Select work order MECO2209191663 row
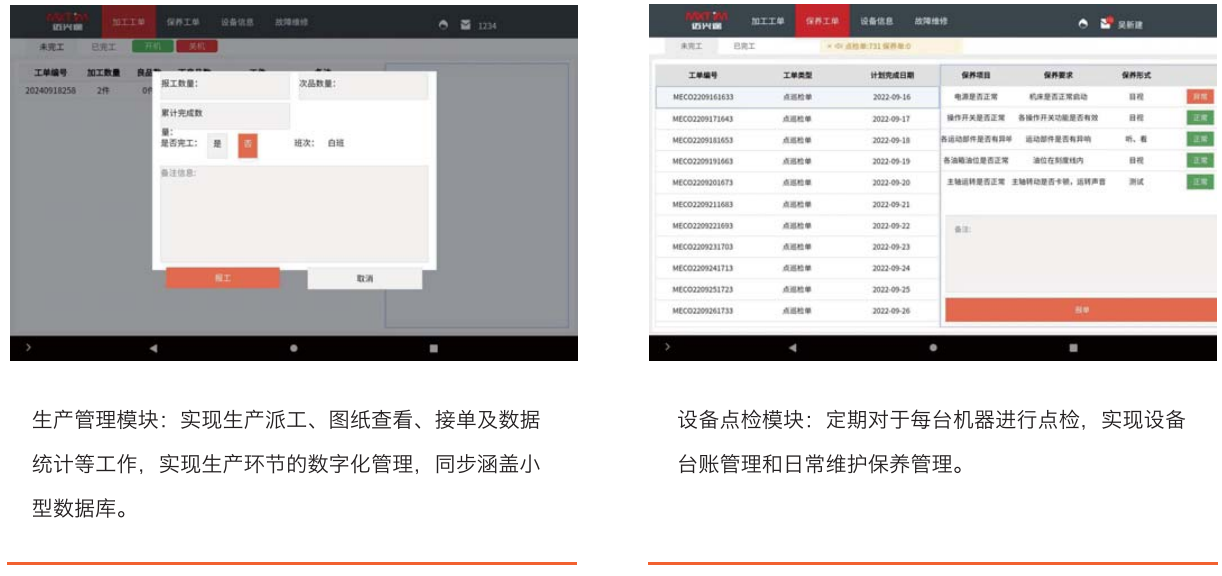1222x576 pixels. (x=703, y=161)
